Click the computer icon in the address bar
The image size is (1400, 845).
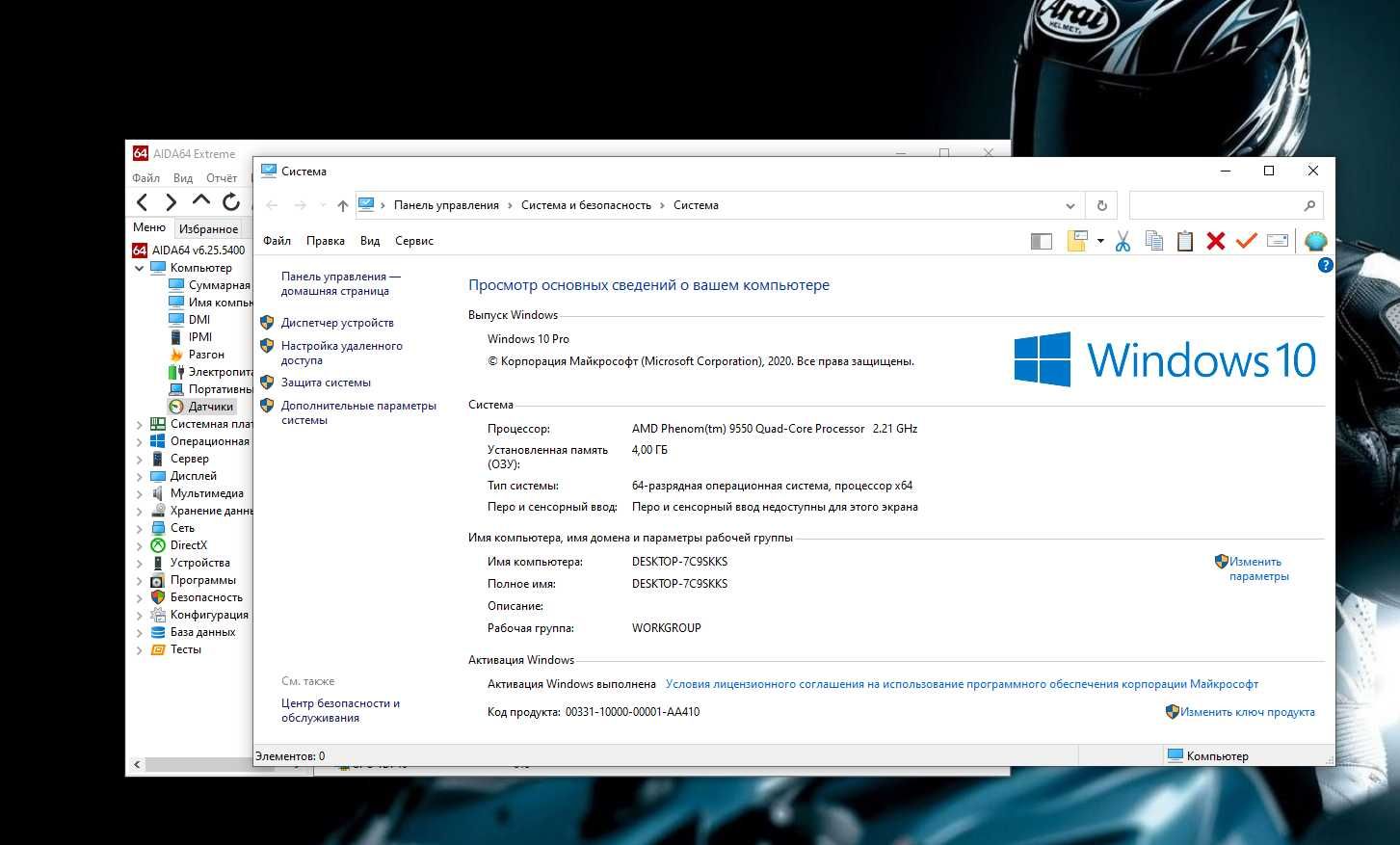tap(366, 204)
